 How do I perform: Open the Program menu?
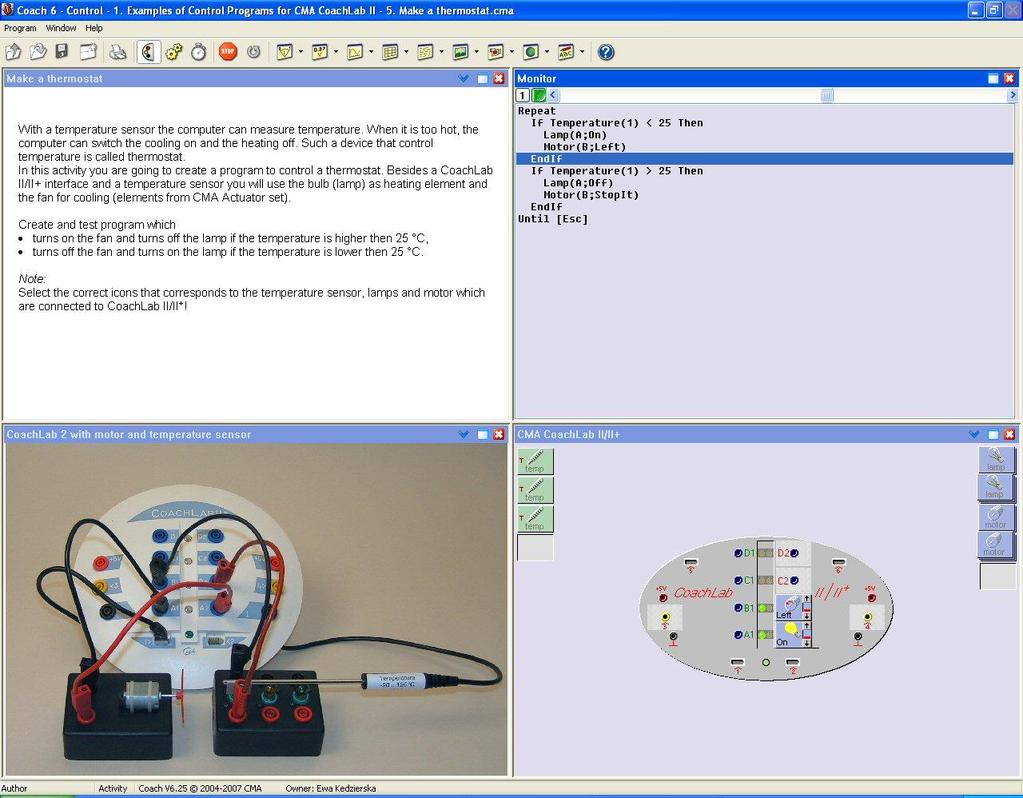[x=20, y=28]
